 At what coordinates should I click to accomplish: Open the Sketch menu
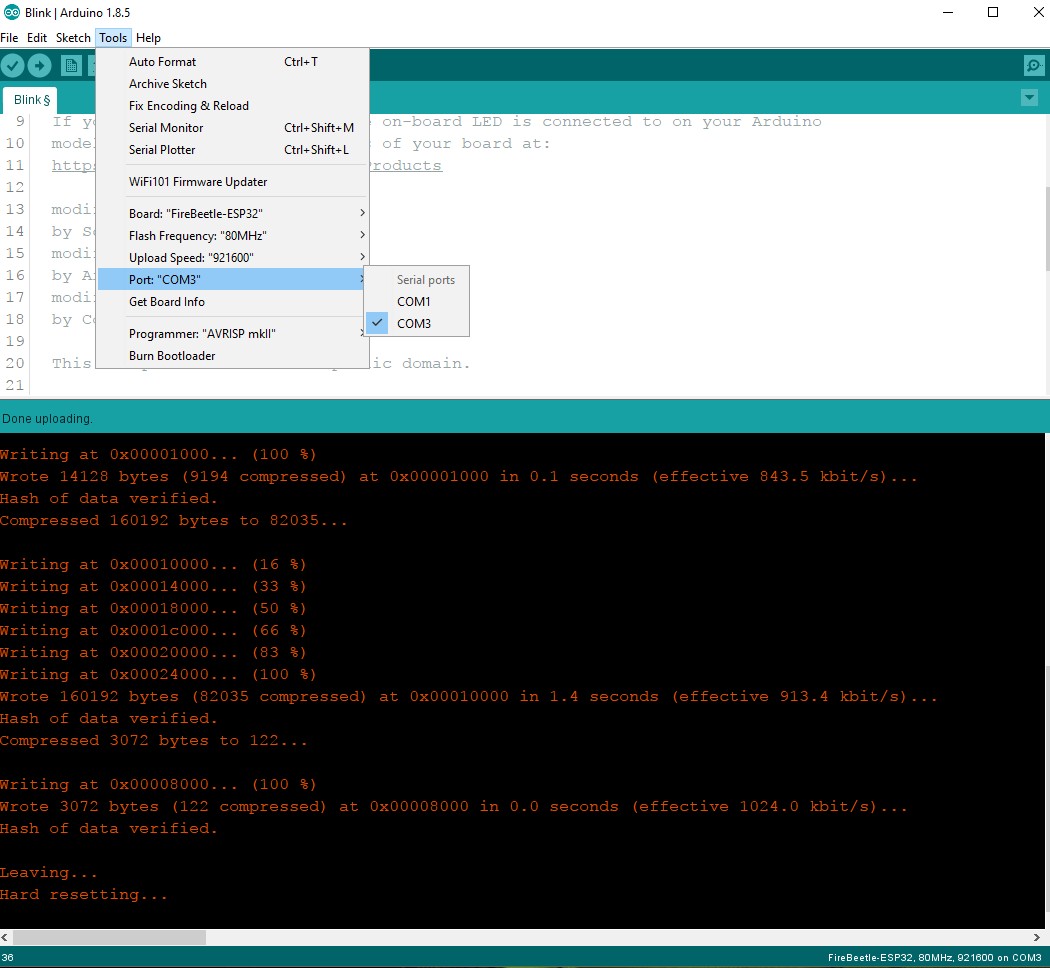[x=73, y=38]
